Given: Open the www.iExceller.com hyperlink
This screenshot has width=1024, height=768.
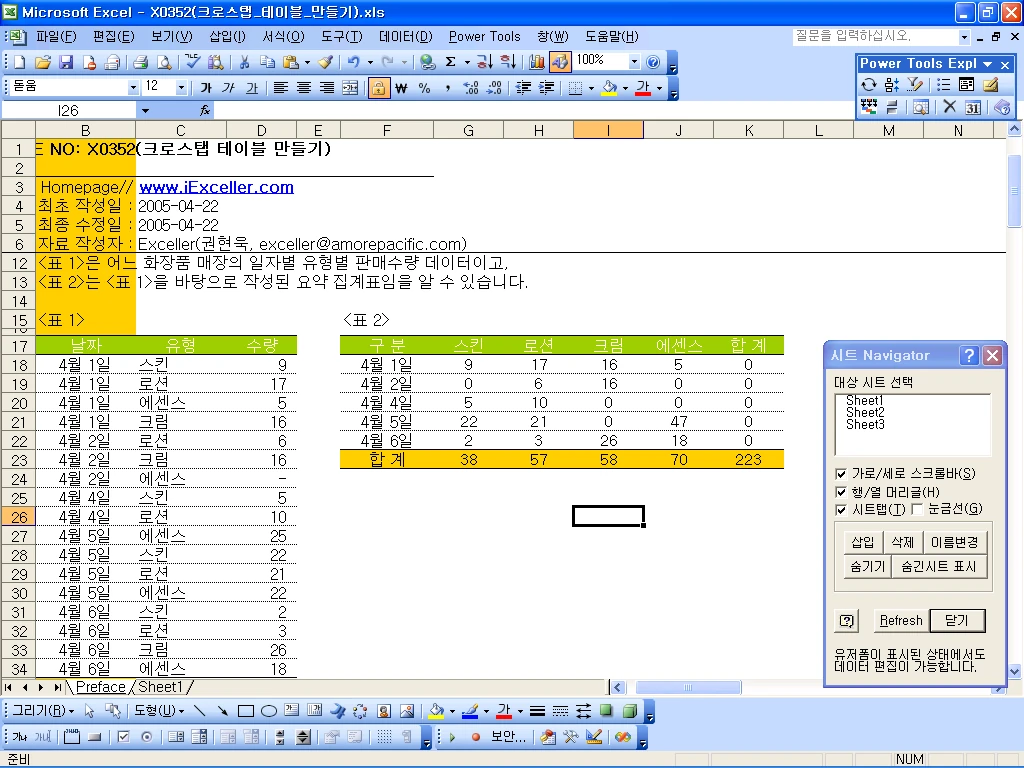Looking at the screenshot, I should coord(216,187).
